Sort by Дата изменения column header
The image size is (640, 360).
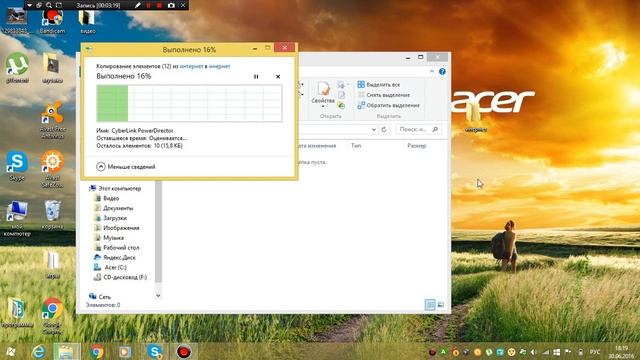[316, 146]
